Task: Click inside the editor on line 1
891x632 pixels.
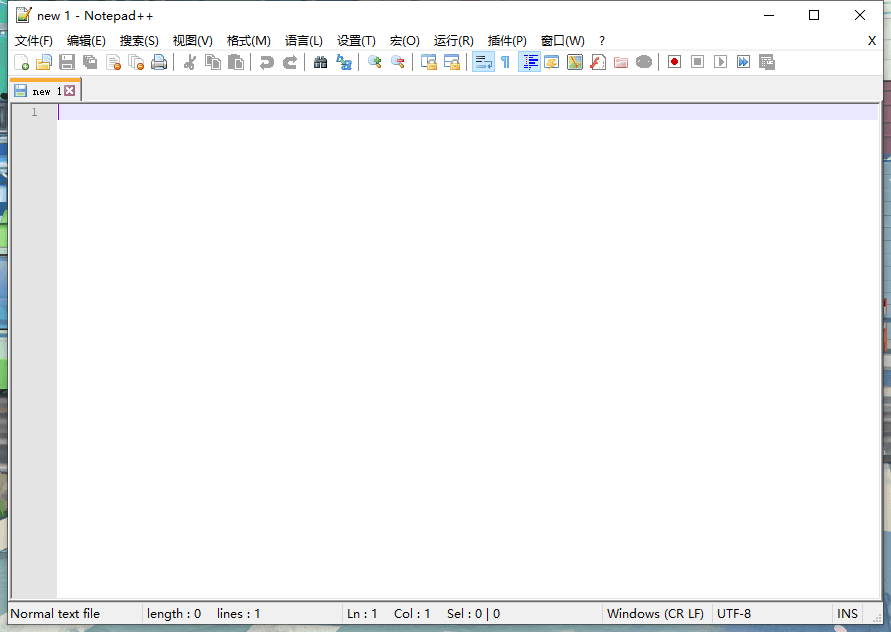Action: (x=400, y=112)
